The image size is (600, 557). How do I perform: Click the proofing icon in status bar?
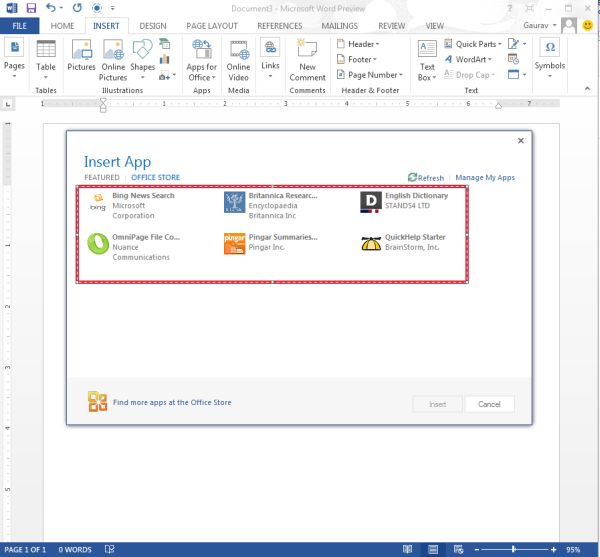coord(109,549)
